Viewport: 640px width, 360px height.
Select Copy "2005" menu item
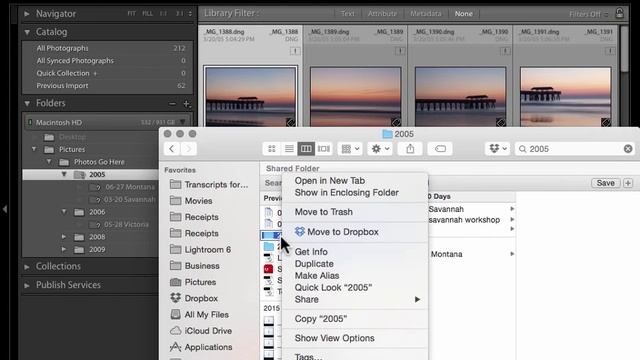coord(321,319)
